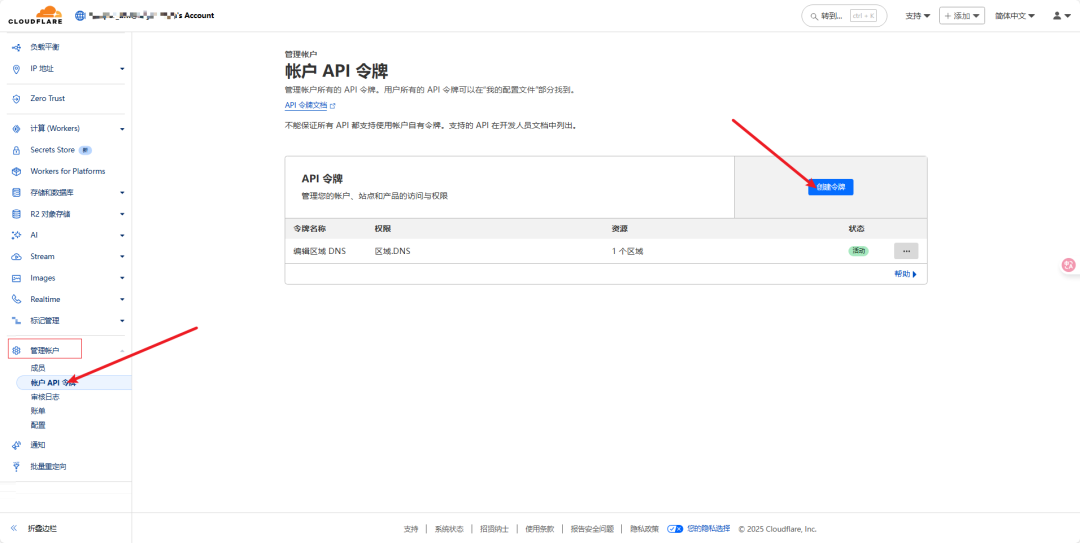The image size is (1080, 543).
Task: Open the 账单 submenu item
Action: 38,411
